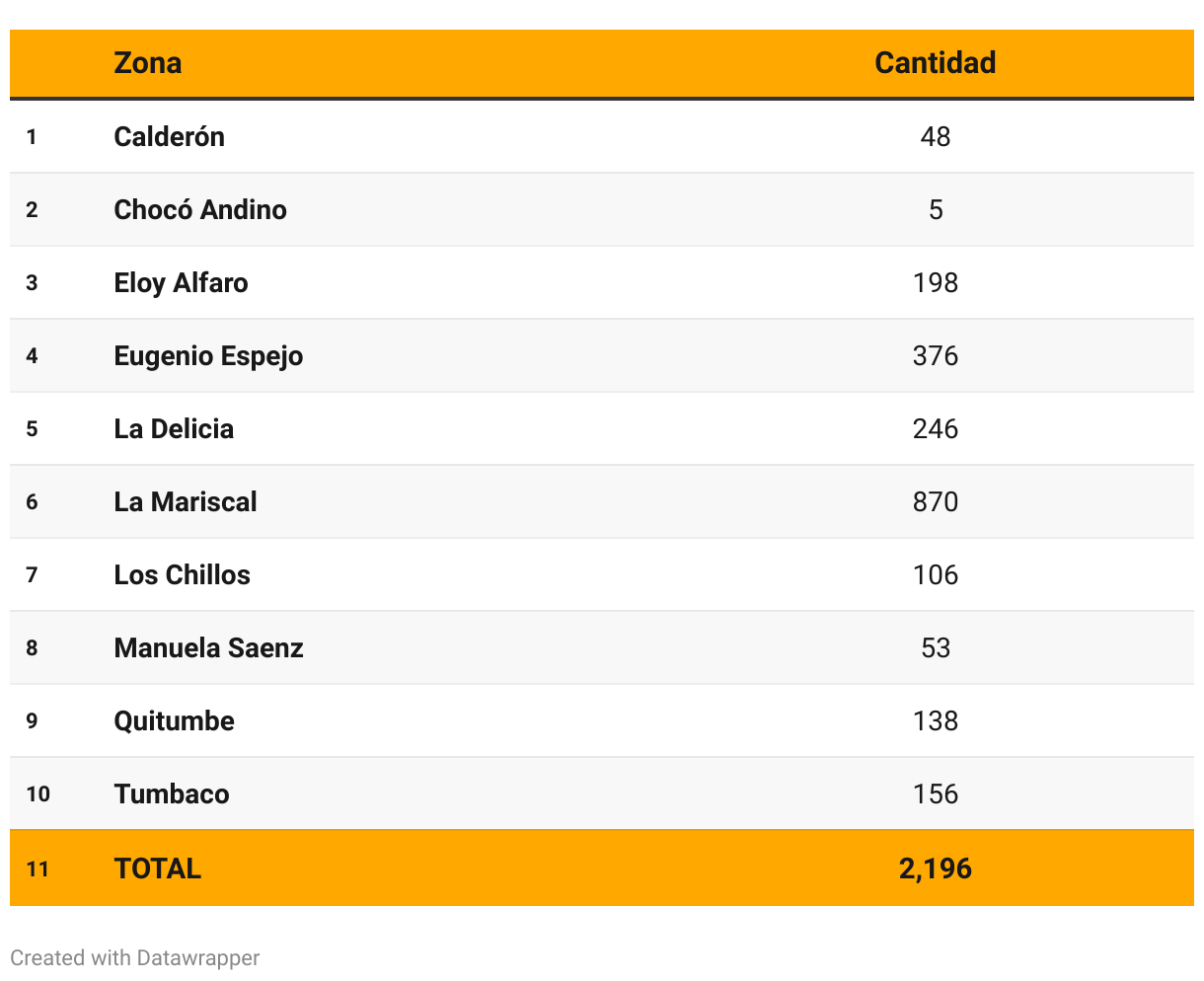1204x981 pixels.
Task: Select the Eugenio Espejo row label
Action: (208, 355)
